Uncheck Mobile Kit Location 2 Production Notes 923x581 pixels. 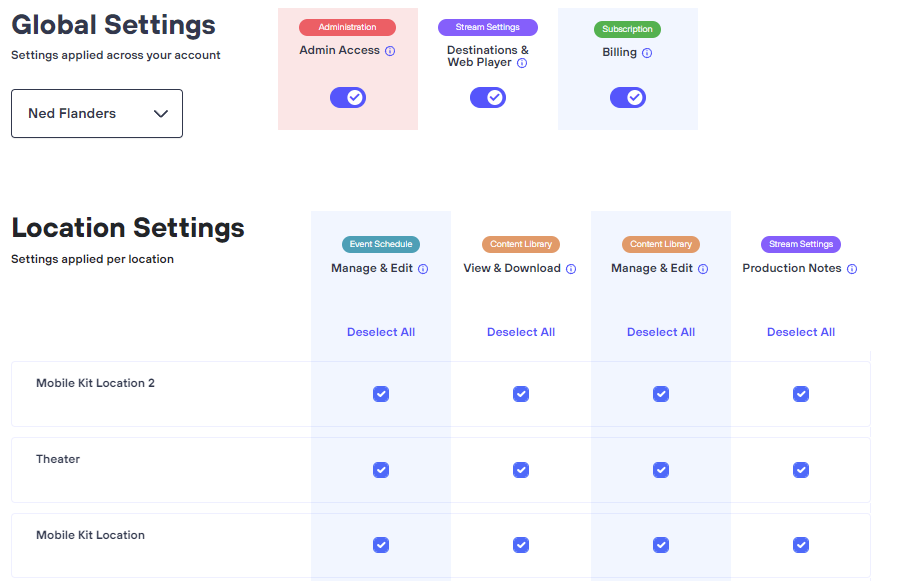[x=801, y=394]
